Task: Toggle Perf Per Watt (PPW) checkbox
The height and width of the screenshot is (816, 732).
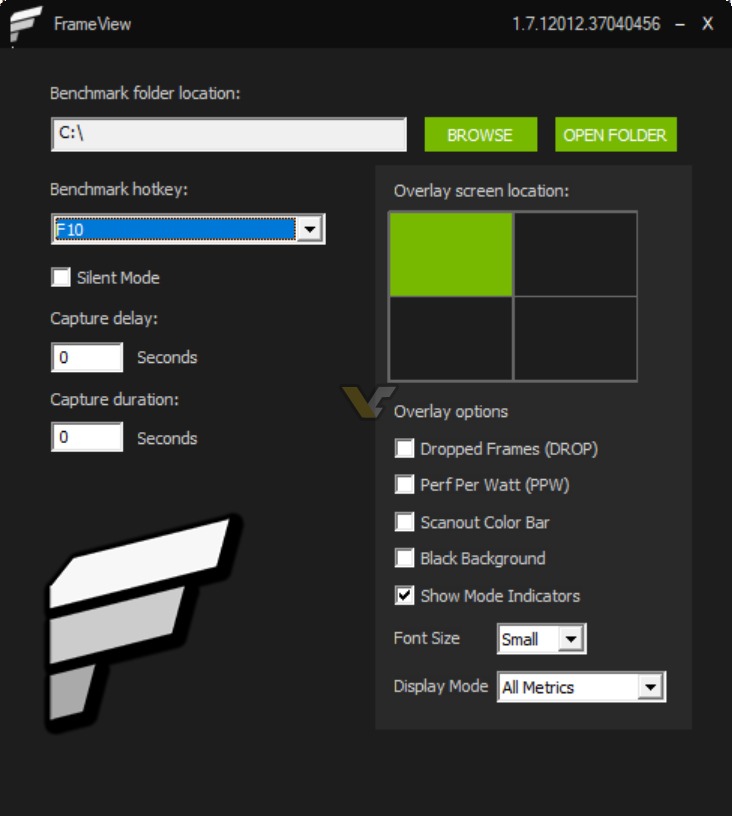Action: (404, 485)
